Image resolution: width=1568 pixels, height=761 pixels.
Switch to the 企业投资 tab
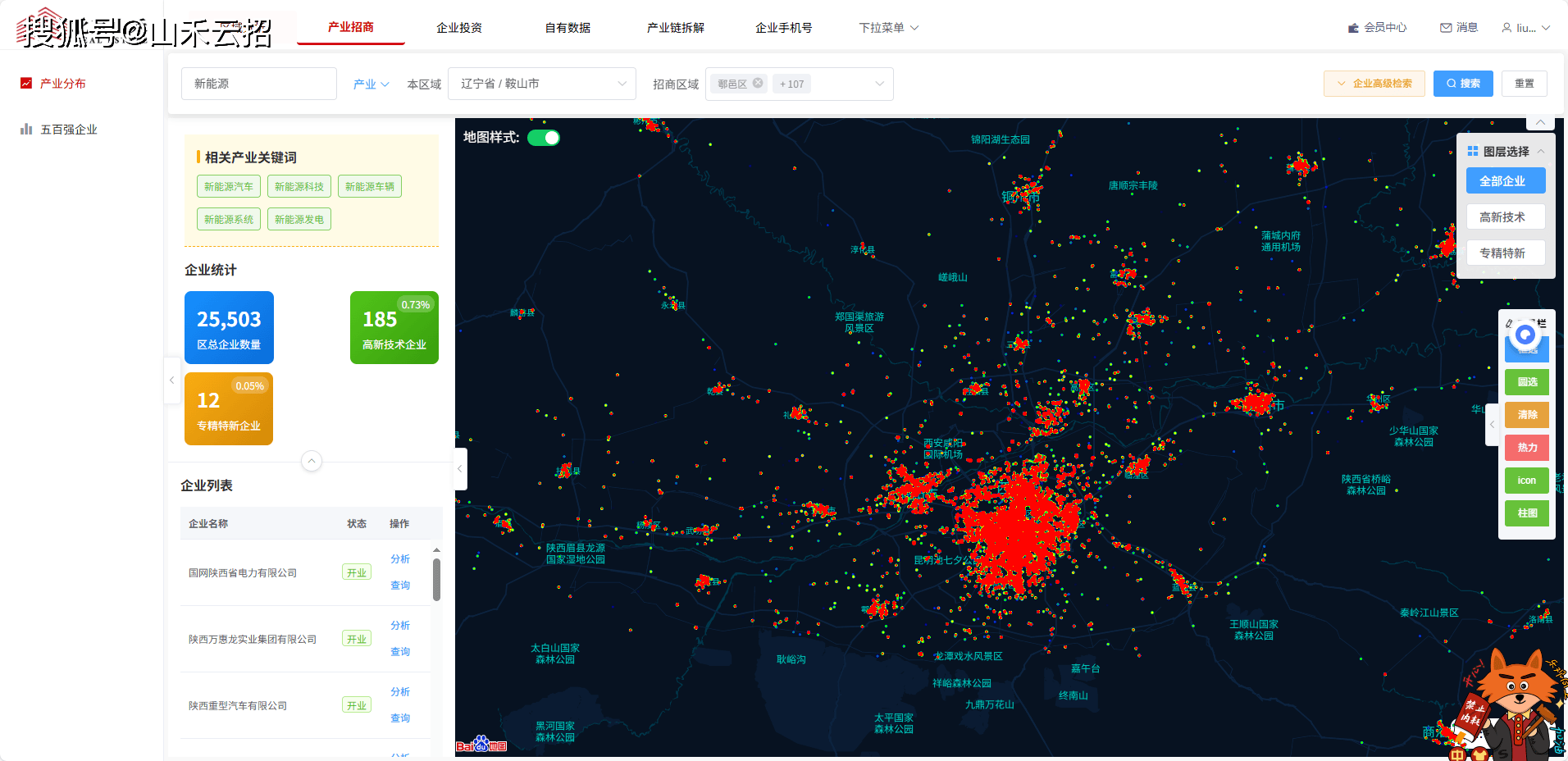click(x=459, y=28)
